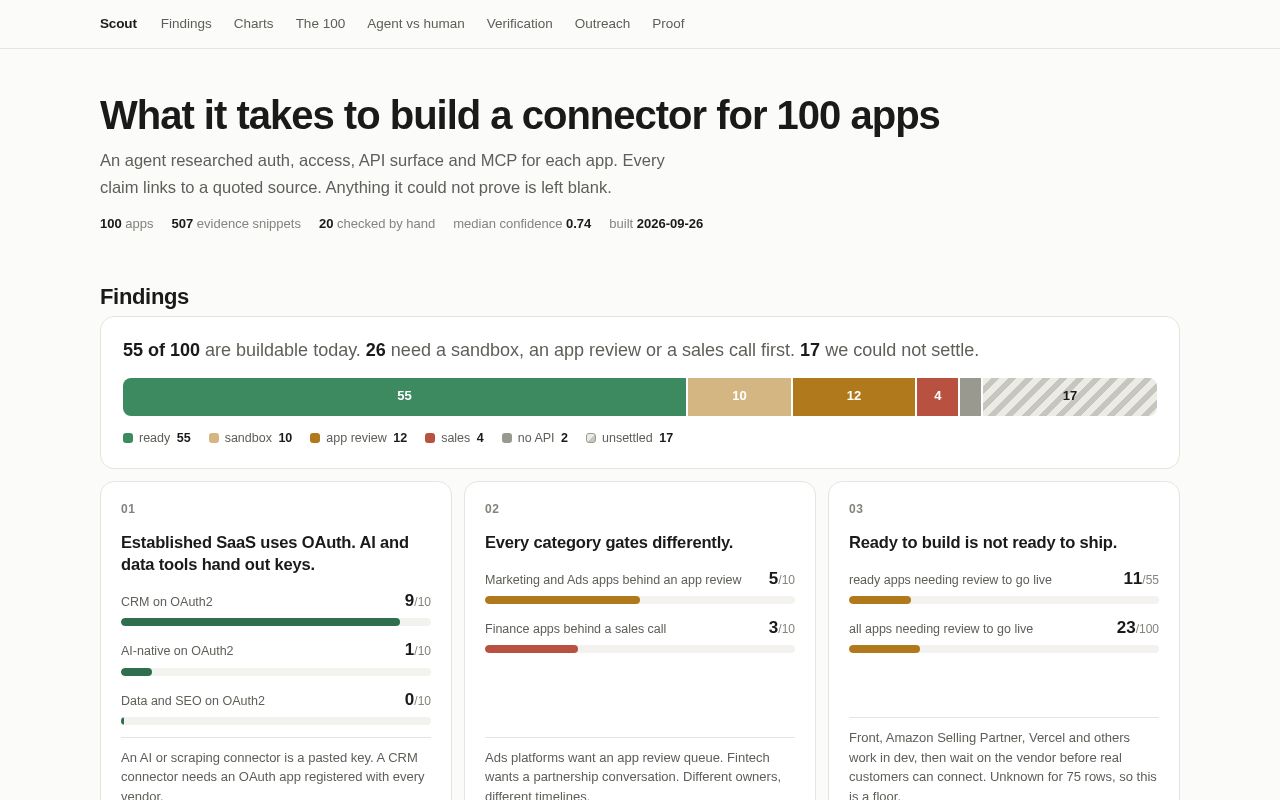
Task: Select the app review segment labeled 12
Action: tap(854, 397)
